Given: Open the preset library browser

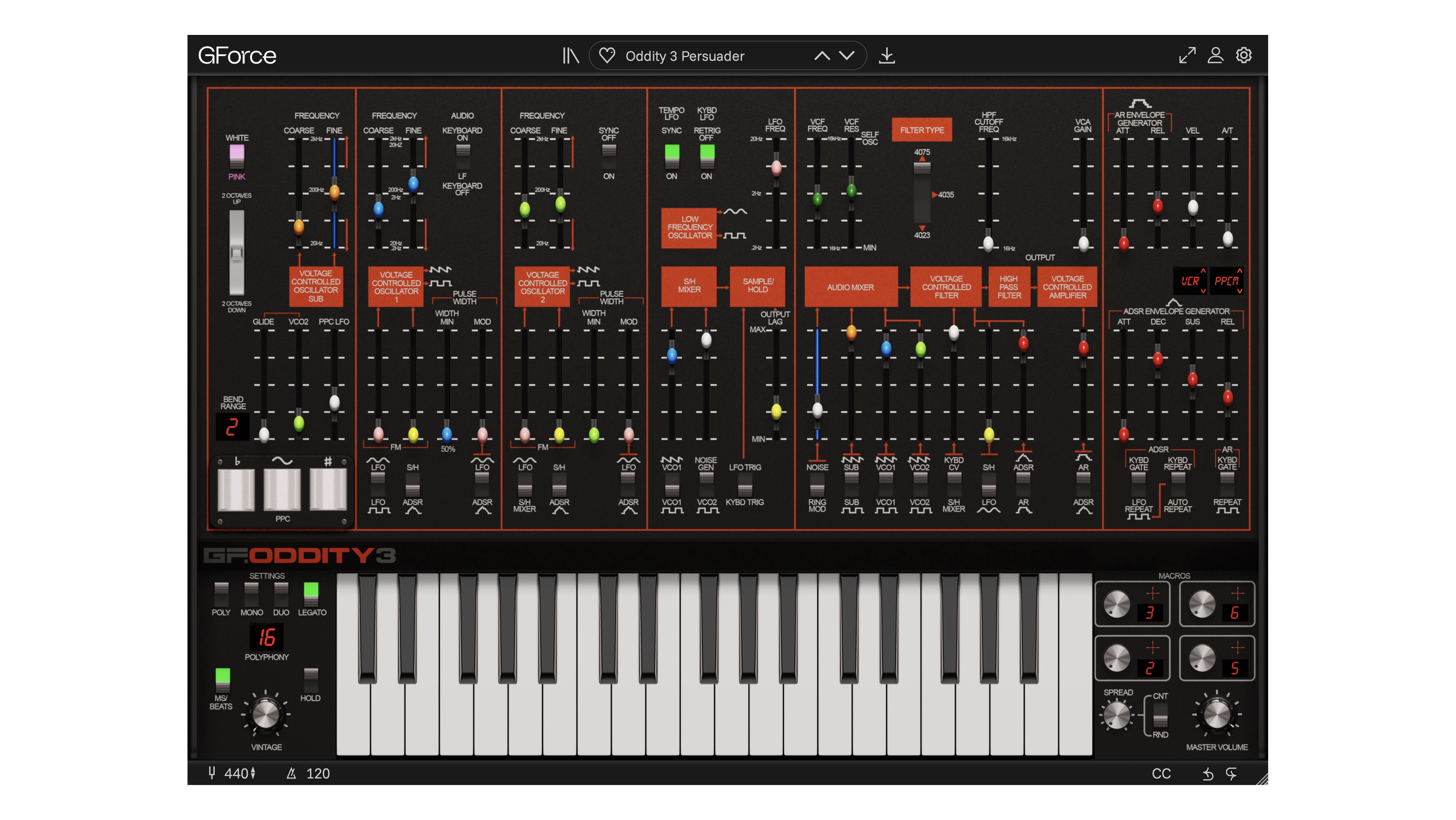Looking at the screenshot, I should tap(570, 55).
